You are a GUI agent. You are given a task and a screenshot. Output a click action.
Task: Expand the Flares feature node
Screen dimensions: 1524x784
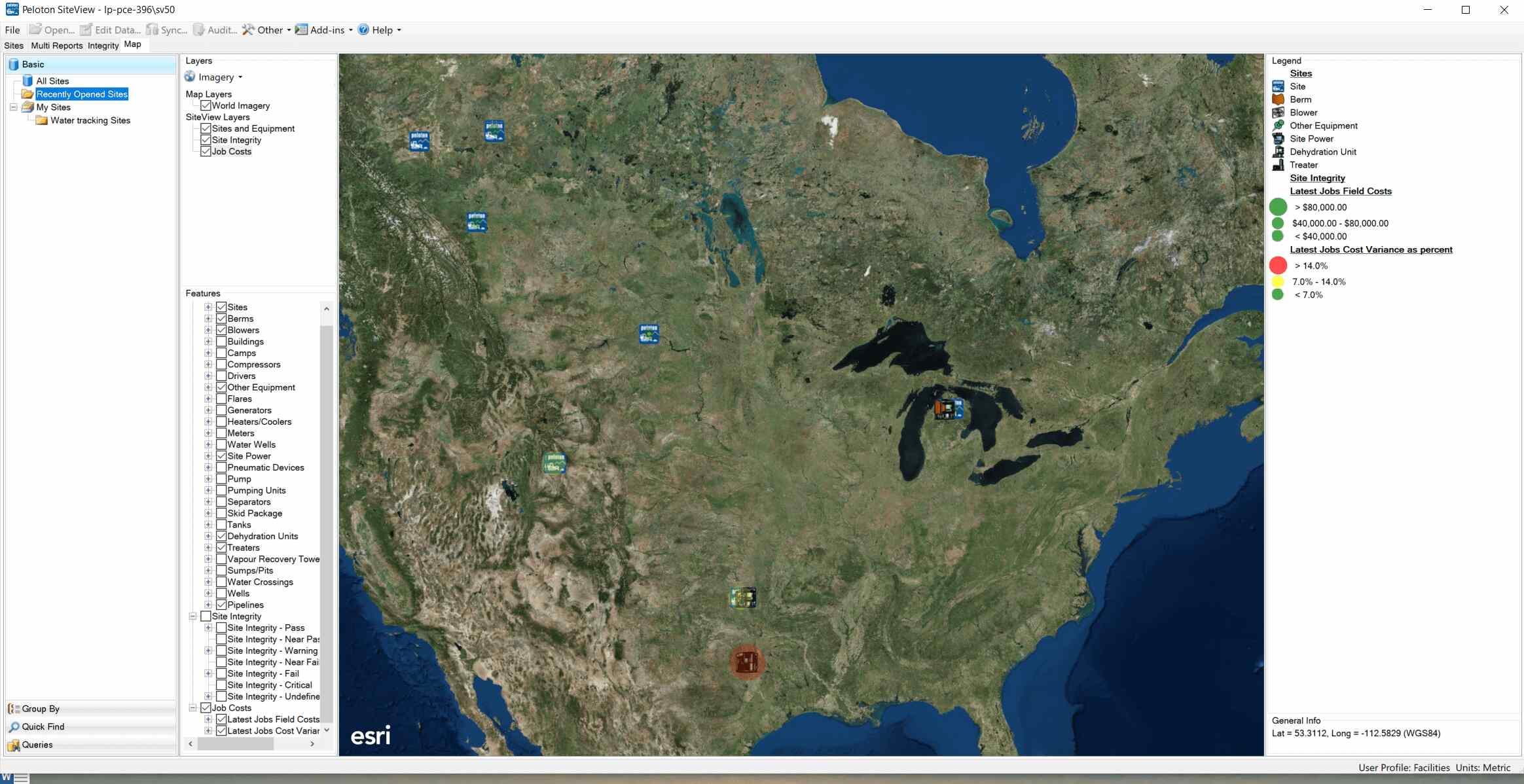[x=208, y=399]
